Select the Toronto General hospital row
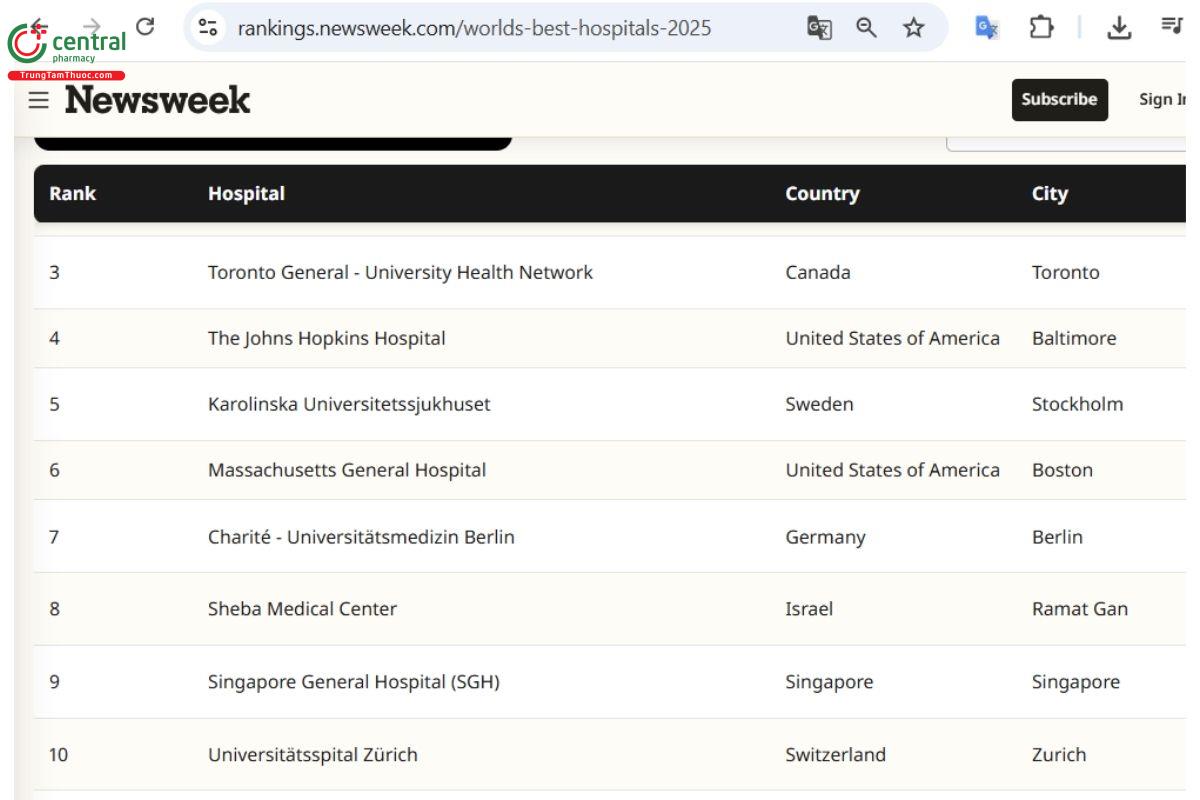Viewport: 1200px width, 800px height. [400, 272]
